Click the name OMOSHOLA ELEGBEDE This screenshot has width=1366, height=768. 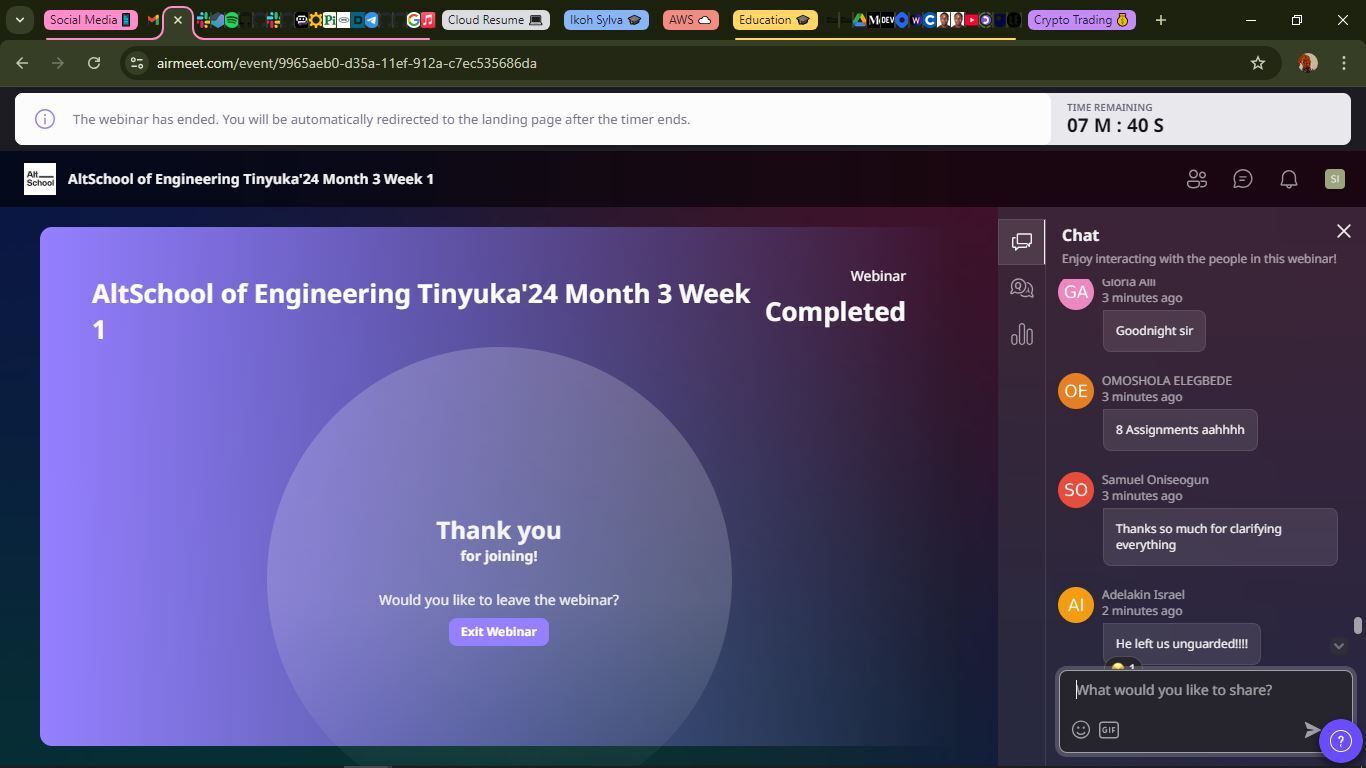coord(1167,381)
